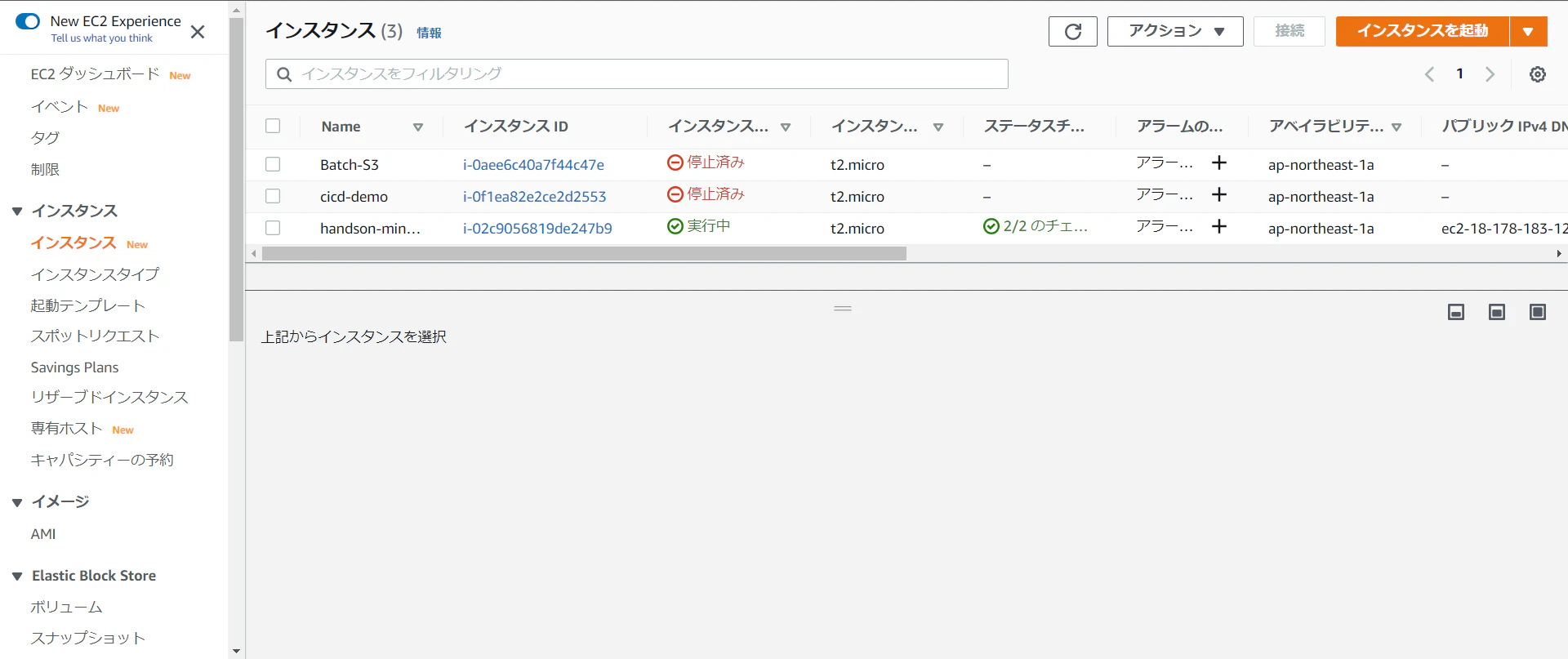Click the ec2-18-178-183 public DNS cell

point(1503,228)
